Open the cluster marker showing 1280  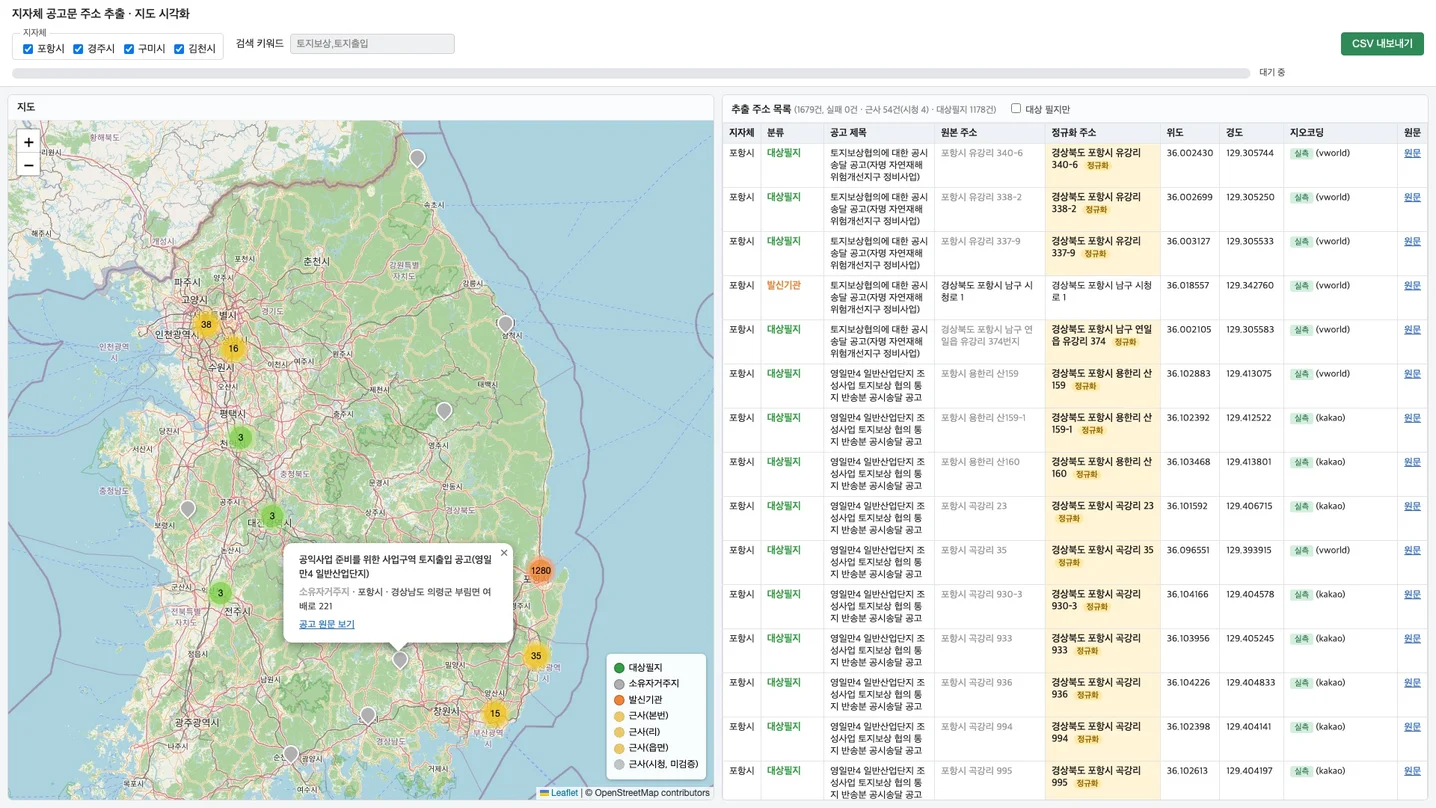541,571
